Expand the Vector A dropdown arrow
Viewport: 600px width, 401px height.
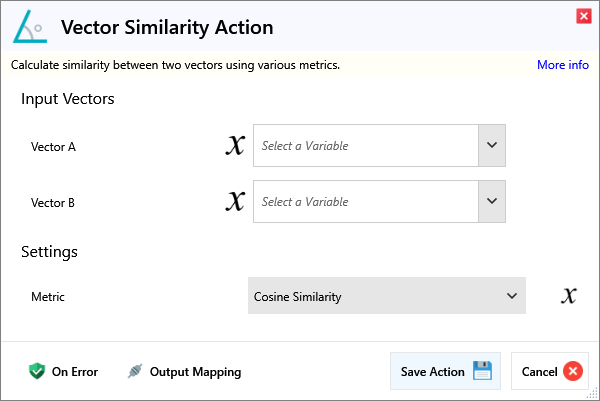491,146
